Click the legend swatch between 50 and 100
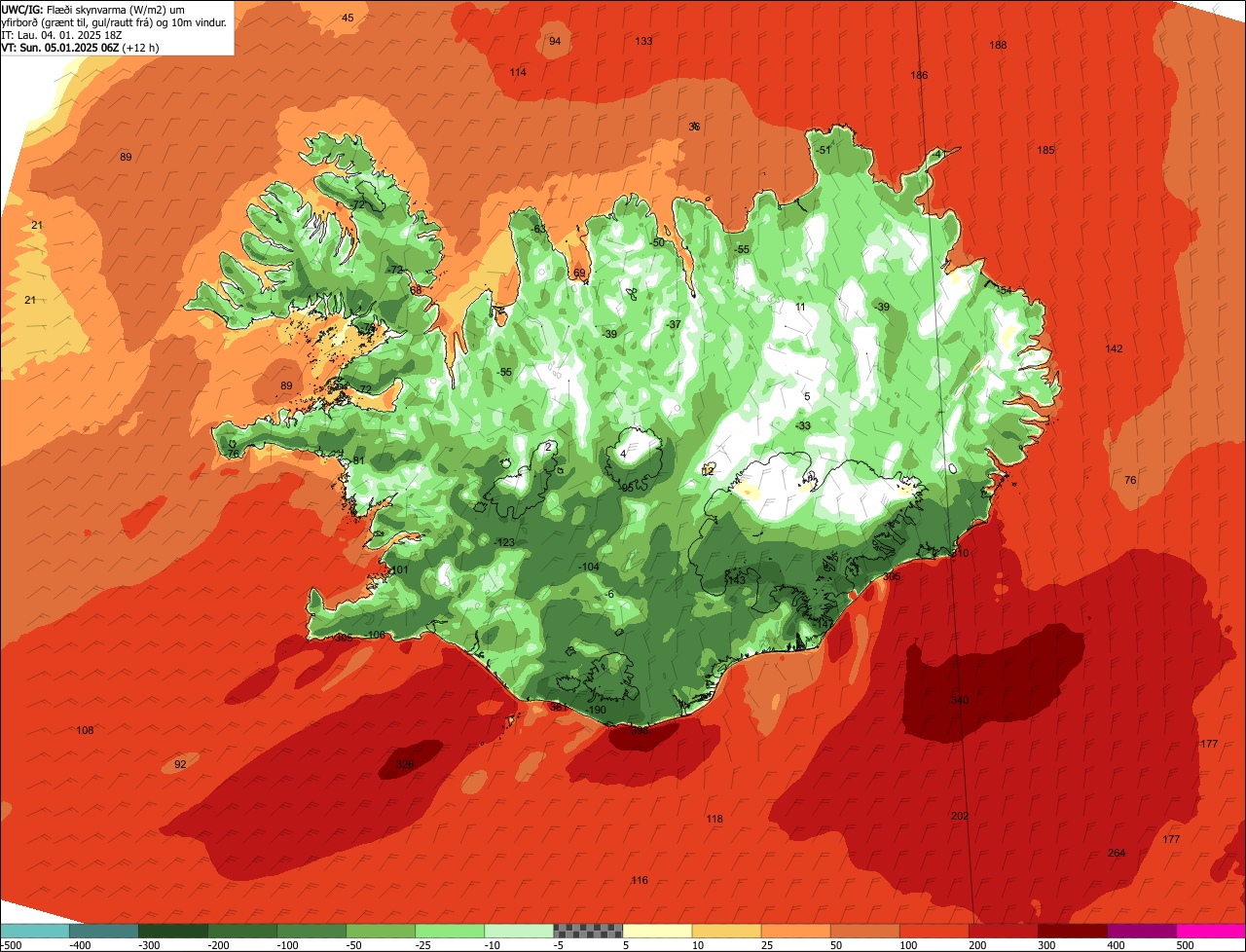Image resolution: width=1246 pixels, height=952 pixels. (864, 931)
